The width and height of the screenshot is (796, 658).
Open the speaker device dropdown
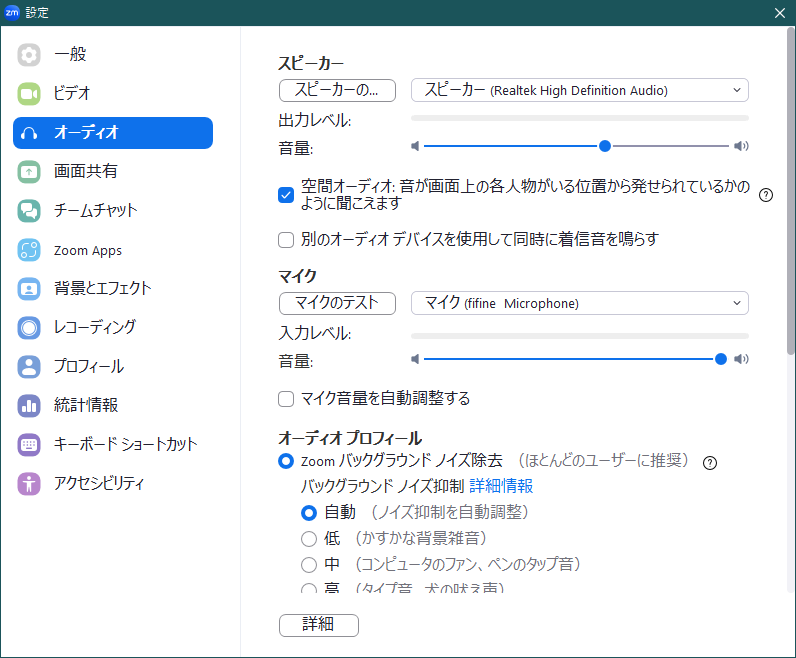(580, 90)
